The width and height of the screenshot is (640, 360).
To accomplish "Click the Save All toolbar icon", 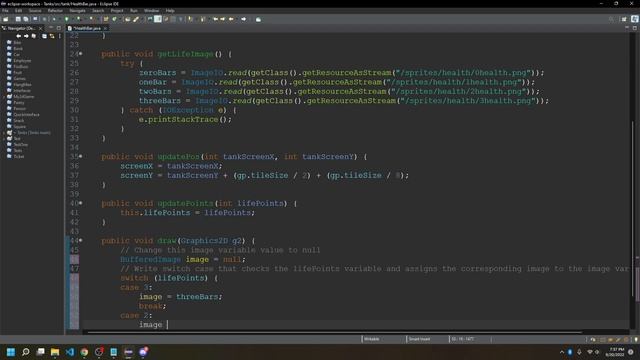I will pyautogui.click(x=26, y=19).
